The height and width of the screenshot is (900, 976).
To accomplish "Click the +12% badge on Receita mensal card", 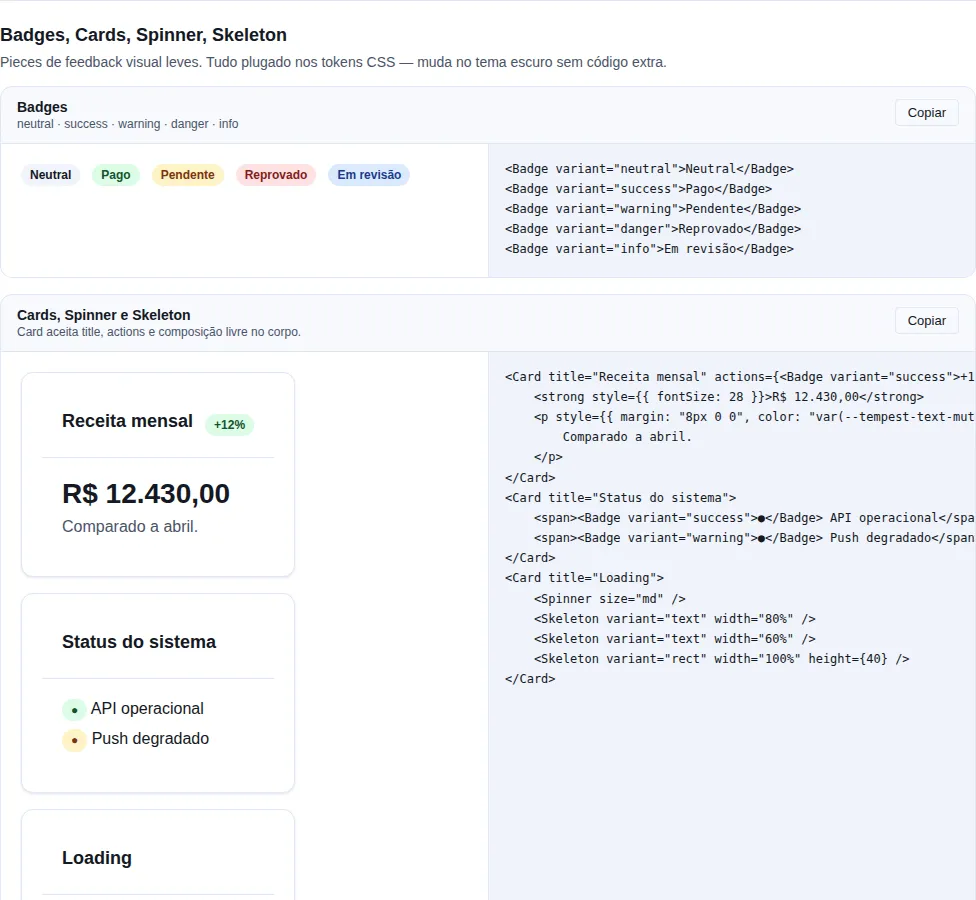I will coord(230,424).
